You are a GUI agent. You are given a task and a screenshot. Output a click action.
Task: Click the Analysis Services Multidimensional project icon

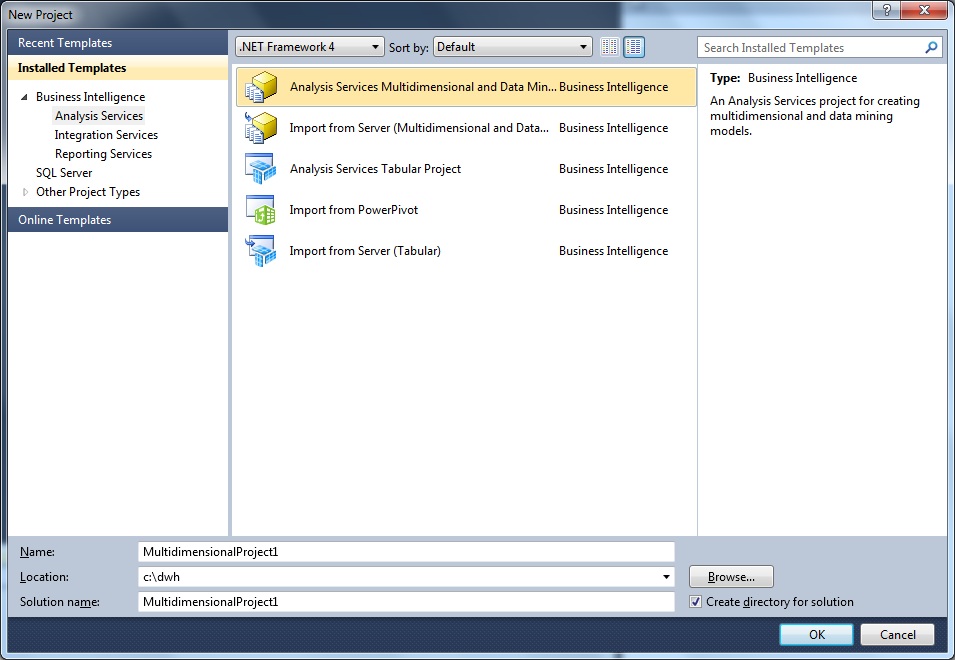260,87
